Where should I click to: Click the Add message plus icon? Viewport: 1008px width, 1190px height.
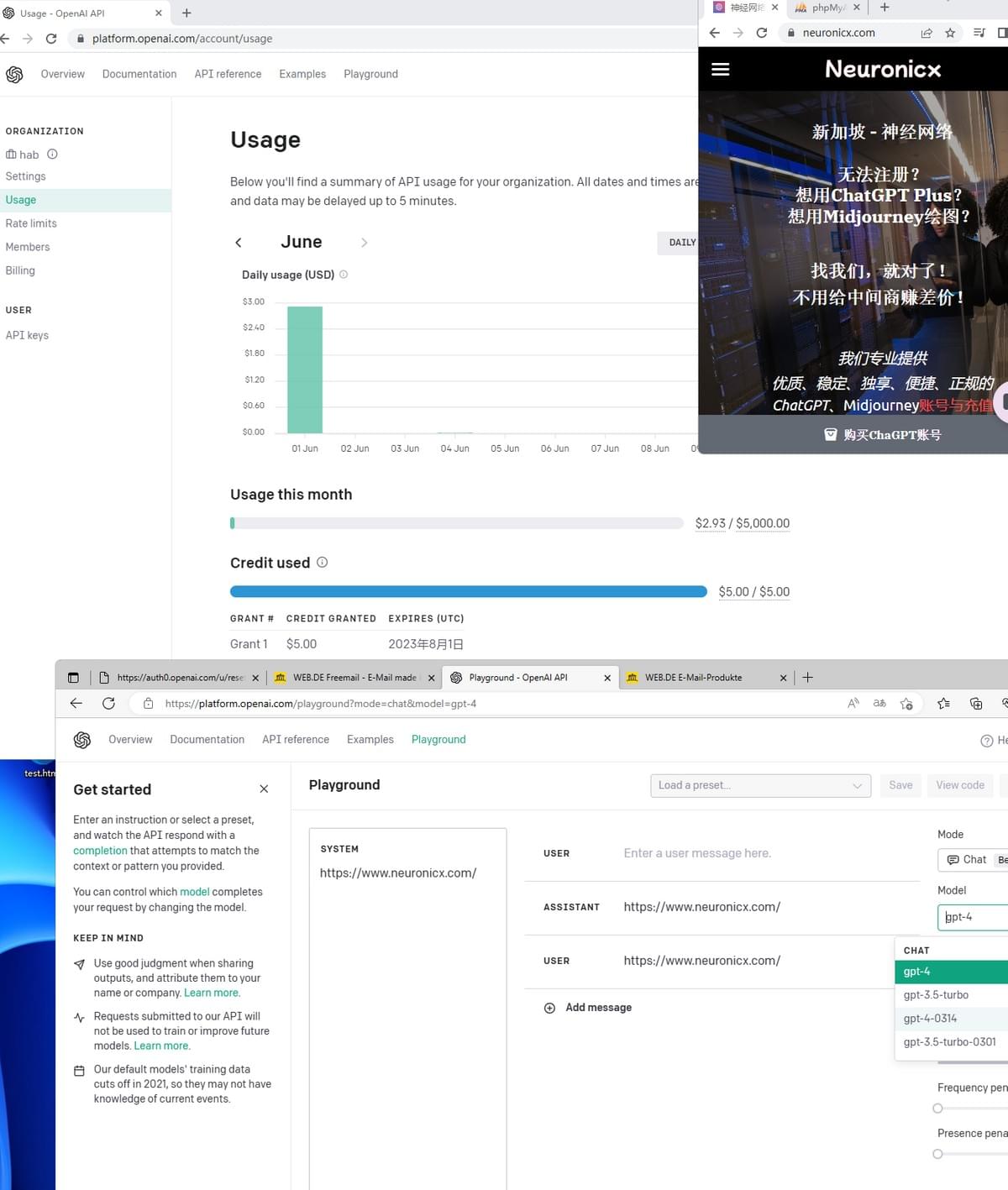[x=549, y=1008]
